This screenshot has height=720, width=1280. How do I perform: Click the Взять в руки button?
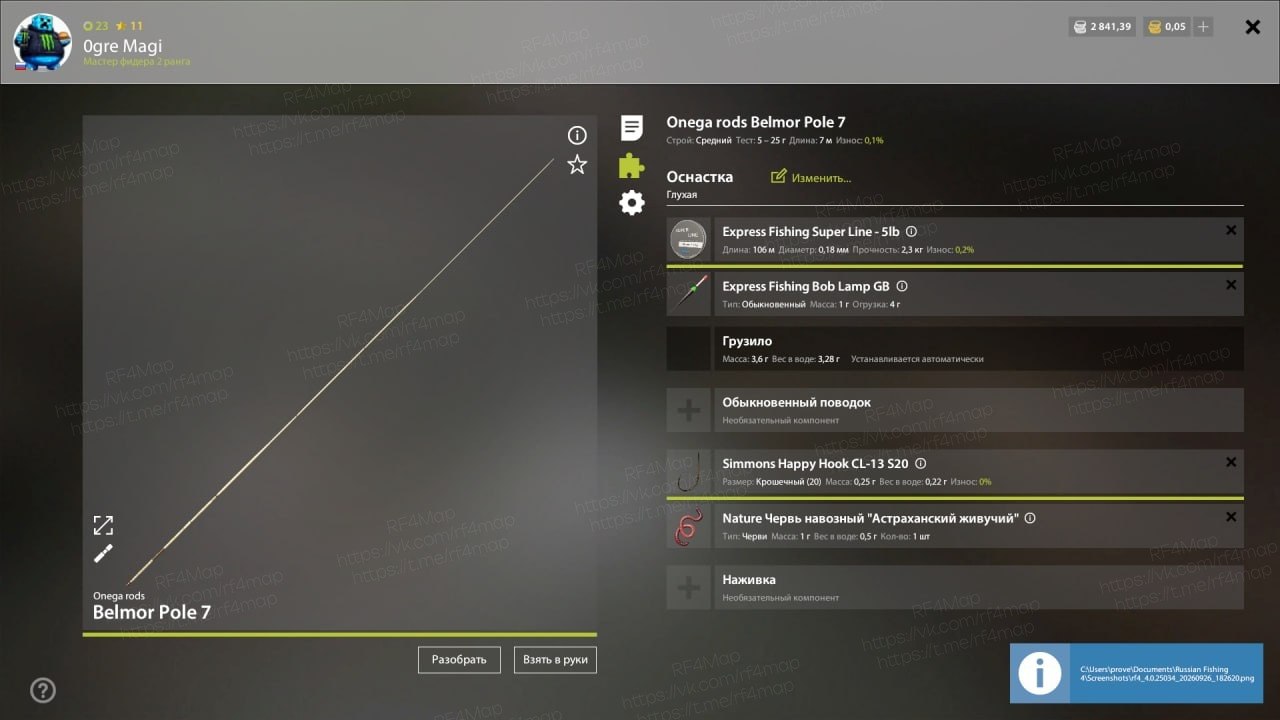pyautogui.click(x=555, y=660)
